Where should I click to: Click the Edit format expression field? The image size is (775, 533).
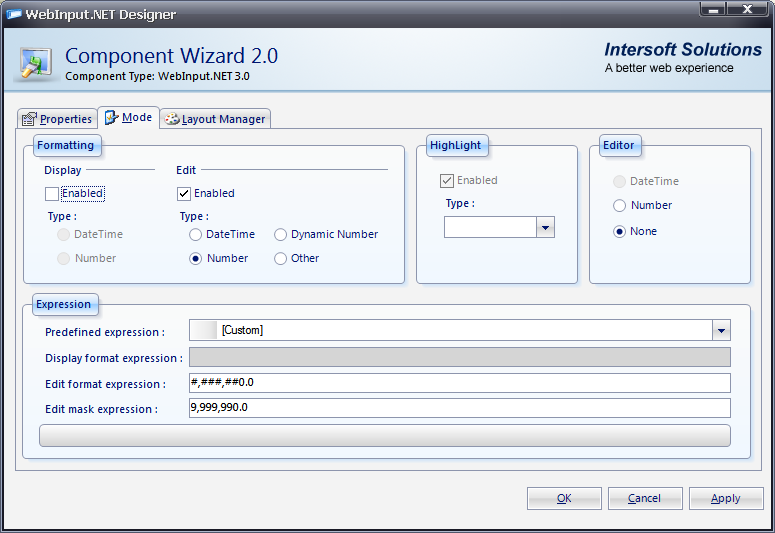pos(459,383)
